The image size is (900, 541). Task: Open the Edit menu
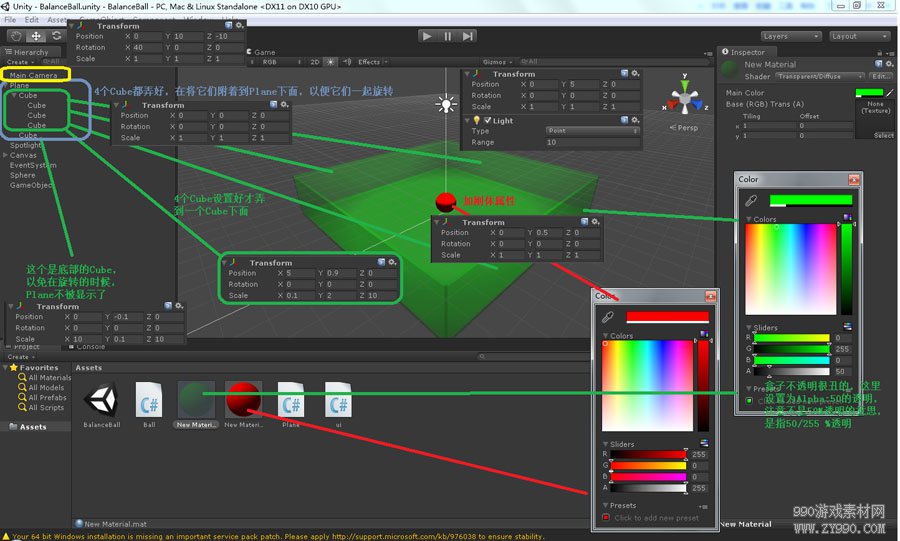(x=32, y=20)
